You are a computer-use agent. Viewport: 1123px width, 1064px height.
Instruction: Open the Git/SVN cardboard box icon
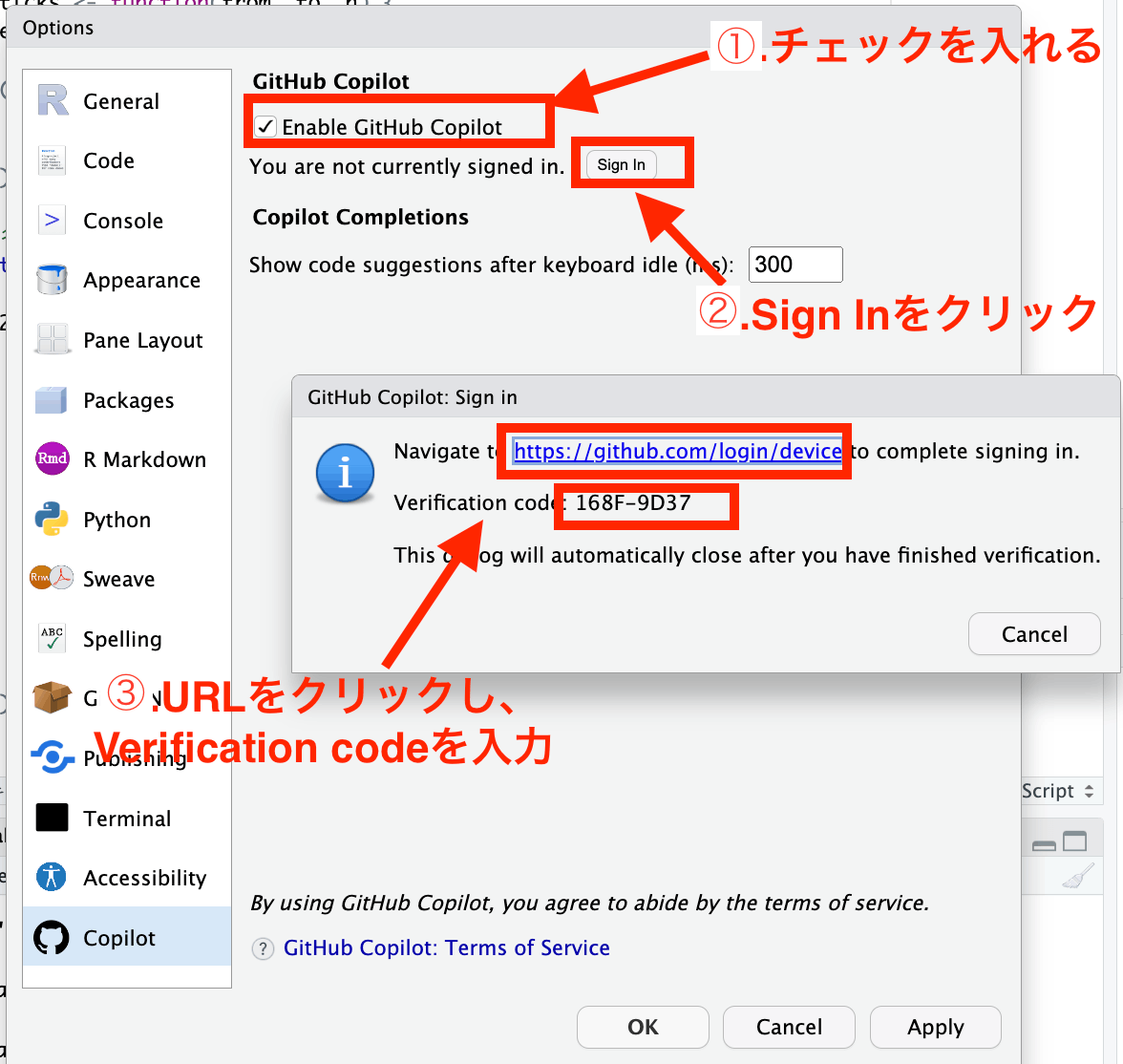pos(52,697)
